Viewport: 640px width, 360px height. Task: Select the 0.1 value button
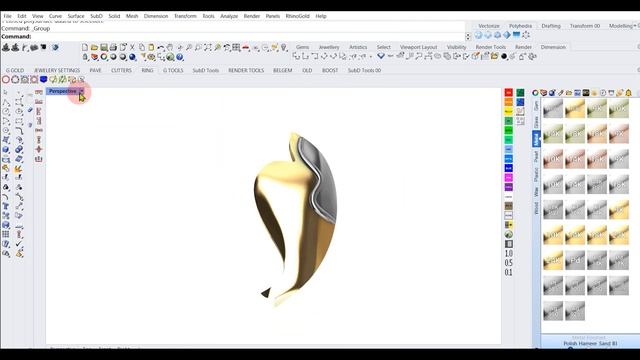(x=509, y=272)
